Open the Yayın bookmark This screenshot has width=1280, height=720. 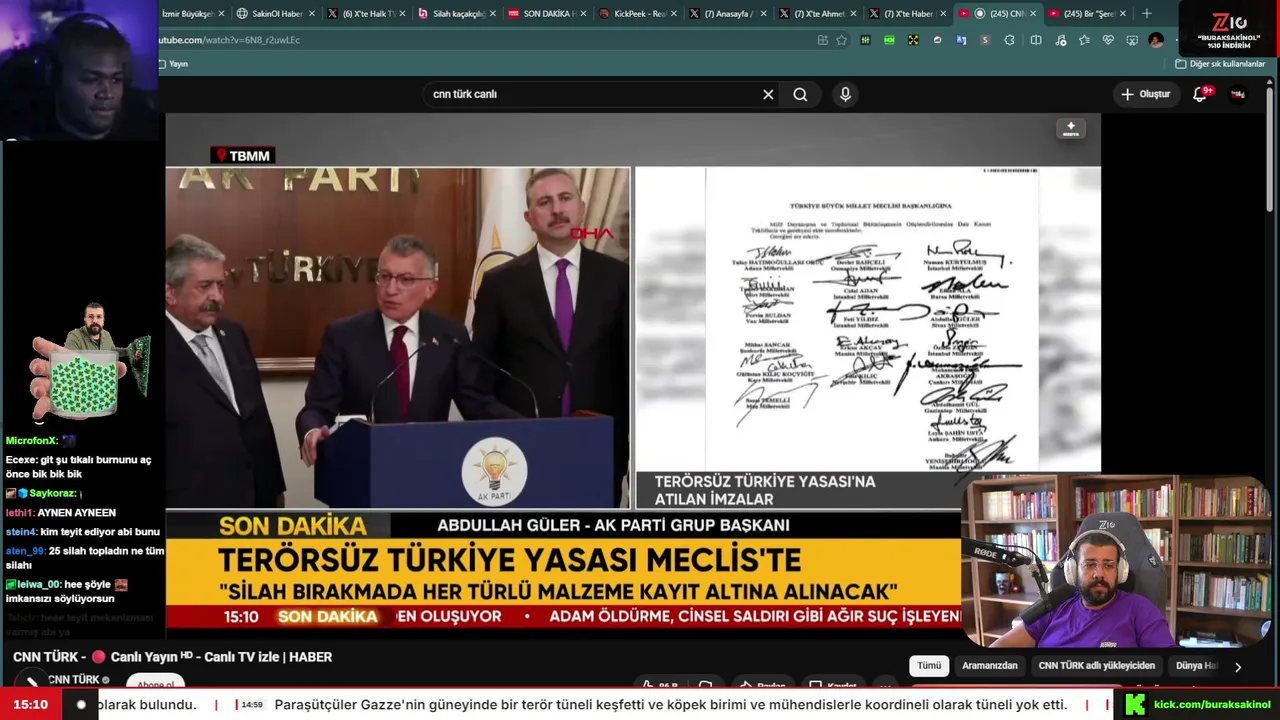173,64
